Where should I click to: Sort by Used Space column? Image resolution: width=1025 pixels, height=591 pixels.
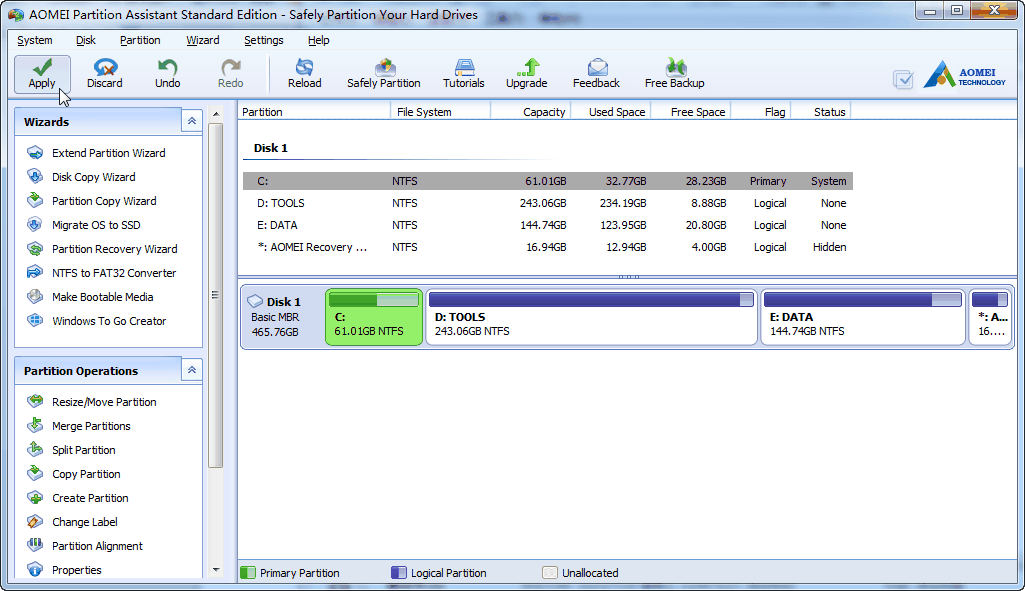(x=611, y=112)
